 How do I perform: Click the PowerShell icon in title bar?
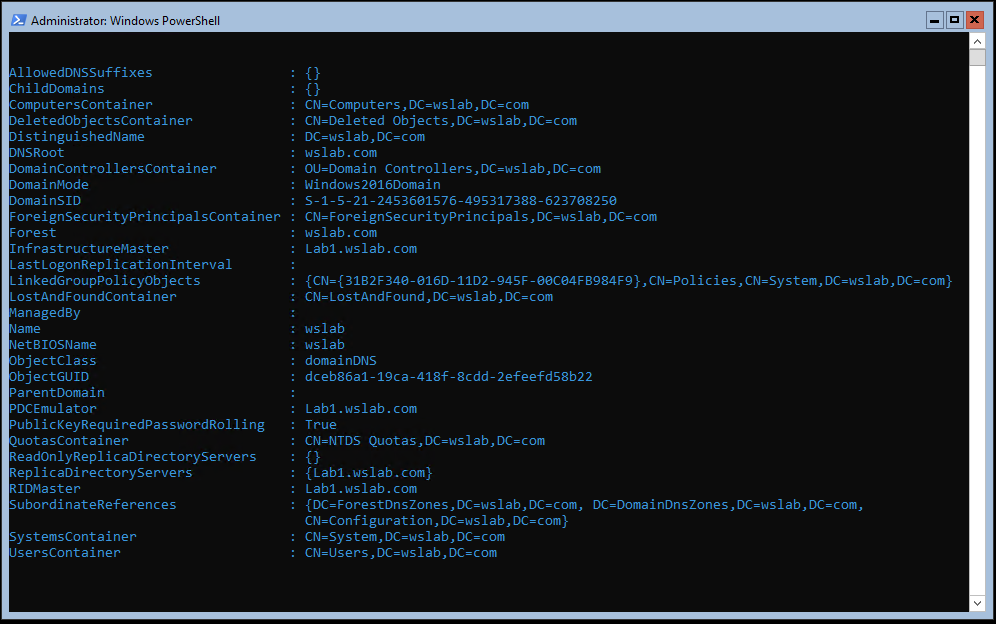19,20
